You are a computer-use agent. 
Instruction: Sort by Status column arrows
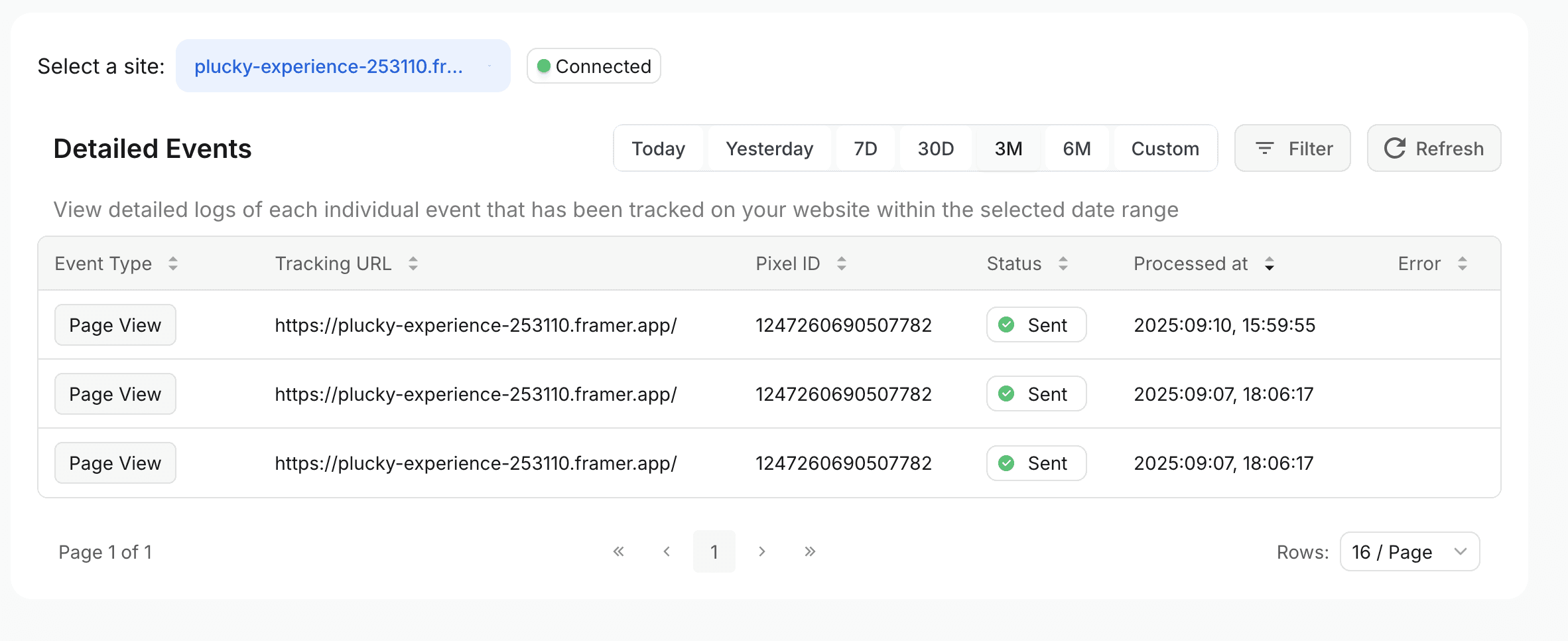(1063, 263)
